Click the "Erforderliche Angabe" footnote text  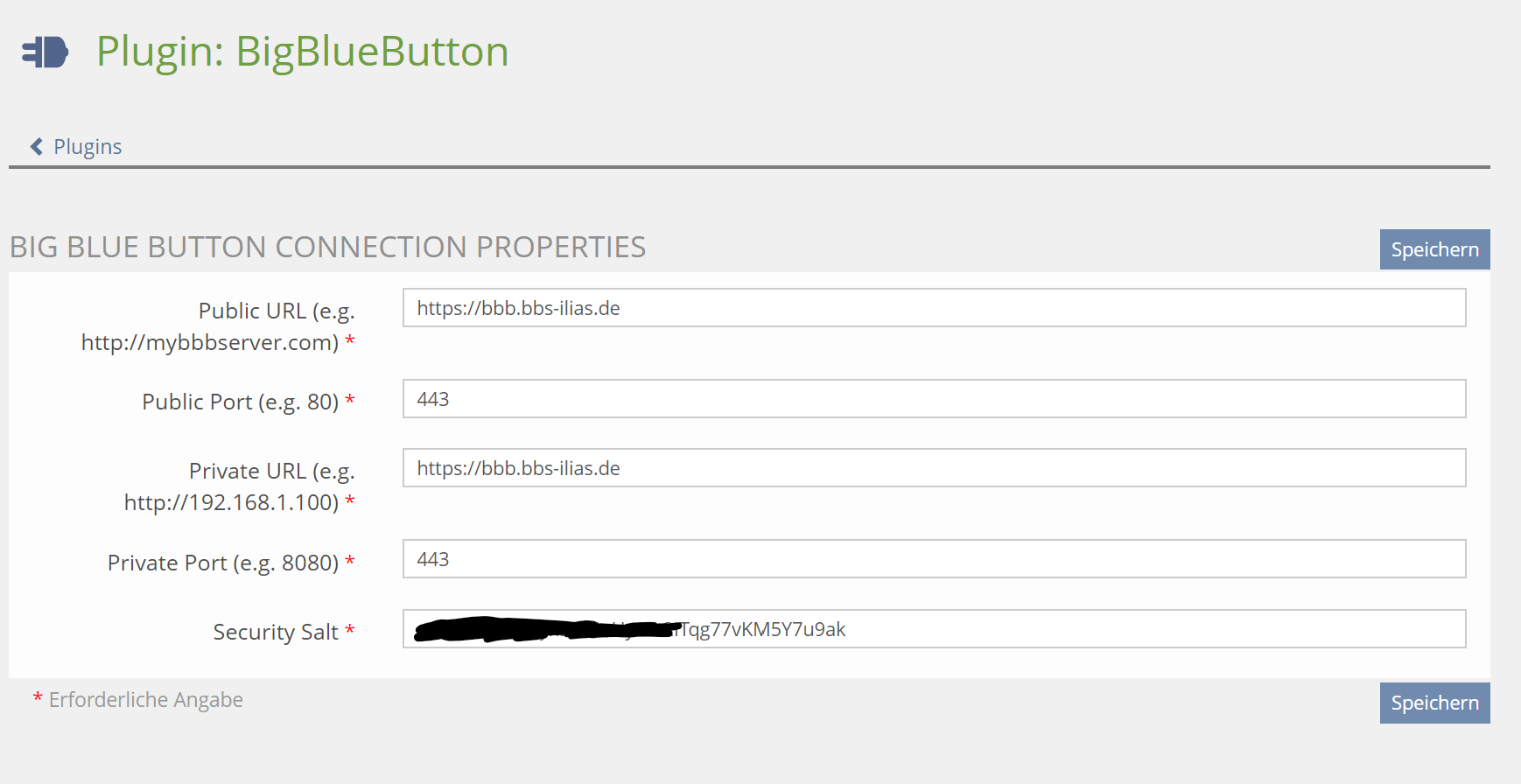click(145, 700)
